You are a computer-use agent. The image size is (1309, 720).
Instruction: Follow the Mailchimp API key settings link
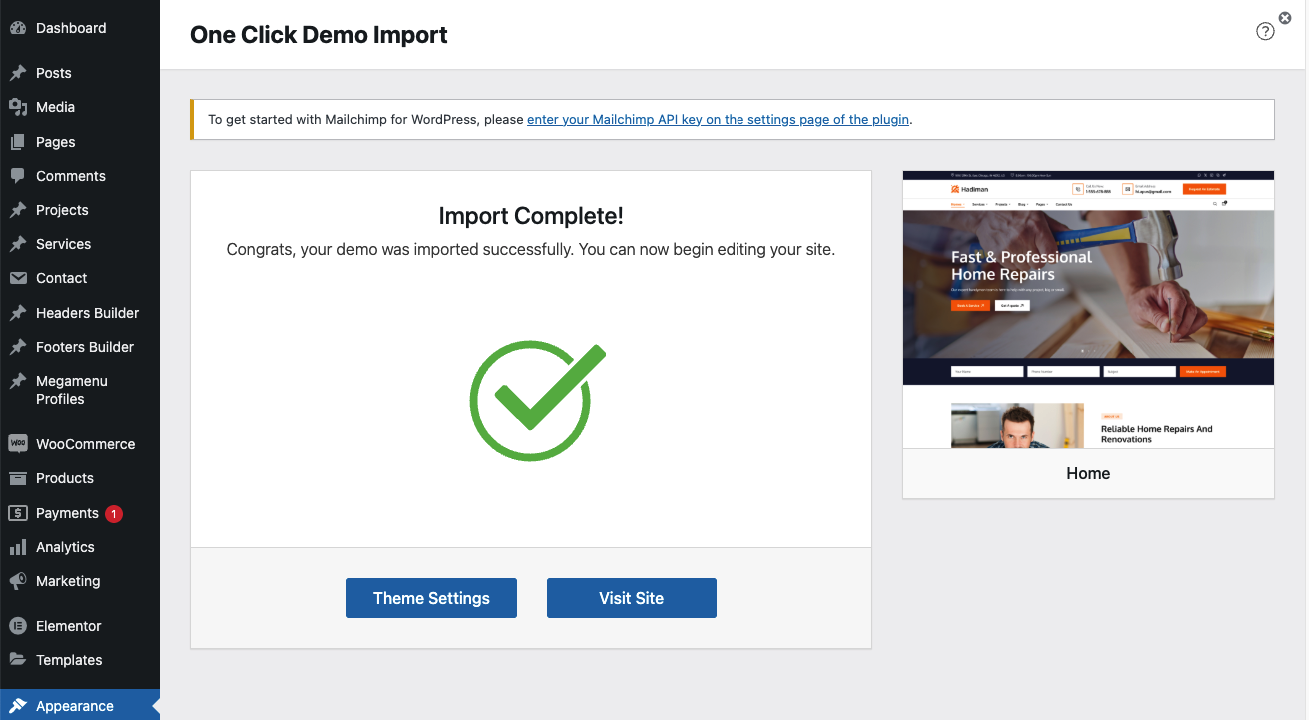717,119
